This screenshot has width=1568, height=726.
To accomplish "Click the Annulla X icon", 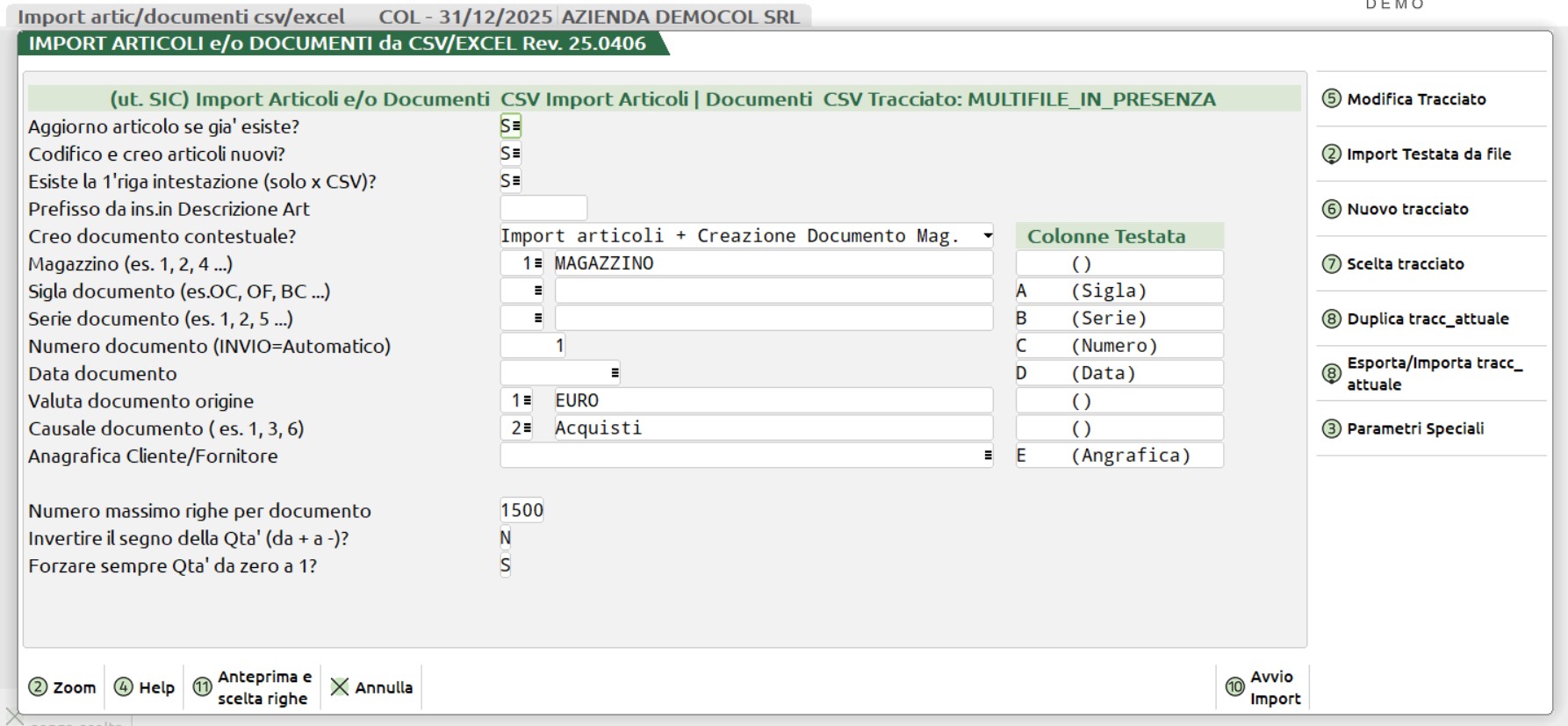I will 340,687.
